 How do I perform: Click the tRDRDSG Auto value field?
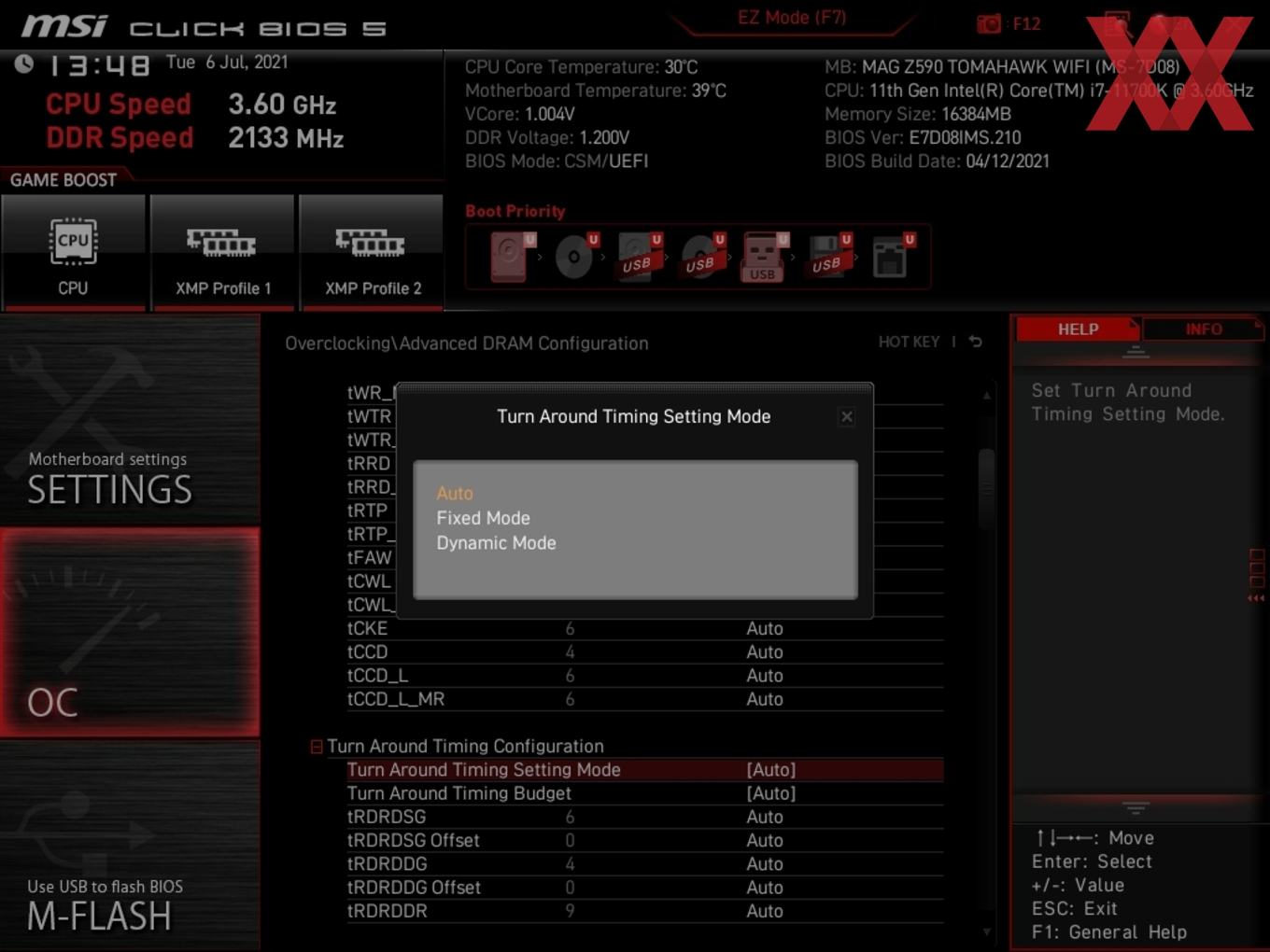pos(765,817)
